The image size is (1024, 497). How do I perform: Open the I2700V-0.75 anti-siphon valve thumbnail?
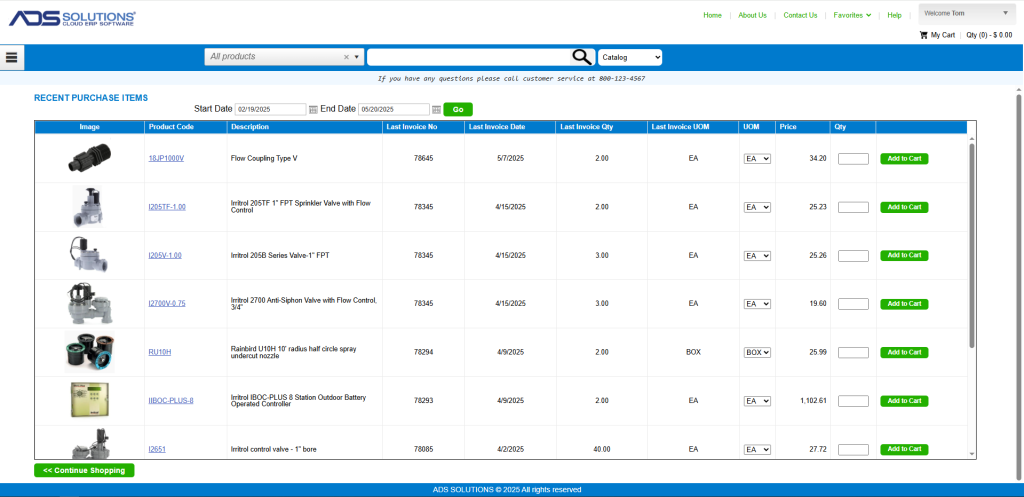pos(89,303)
